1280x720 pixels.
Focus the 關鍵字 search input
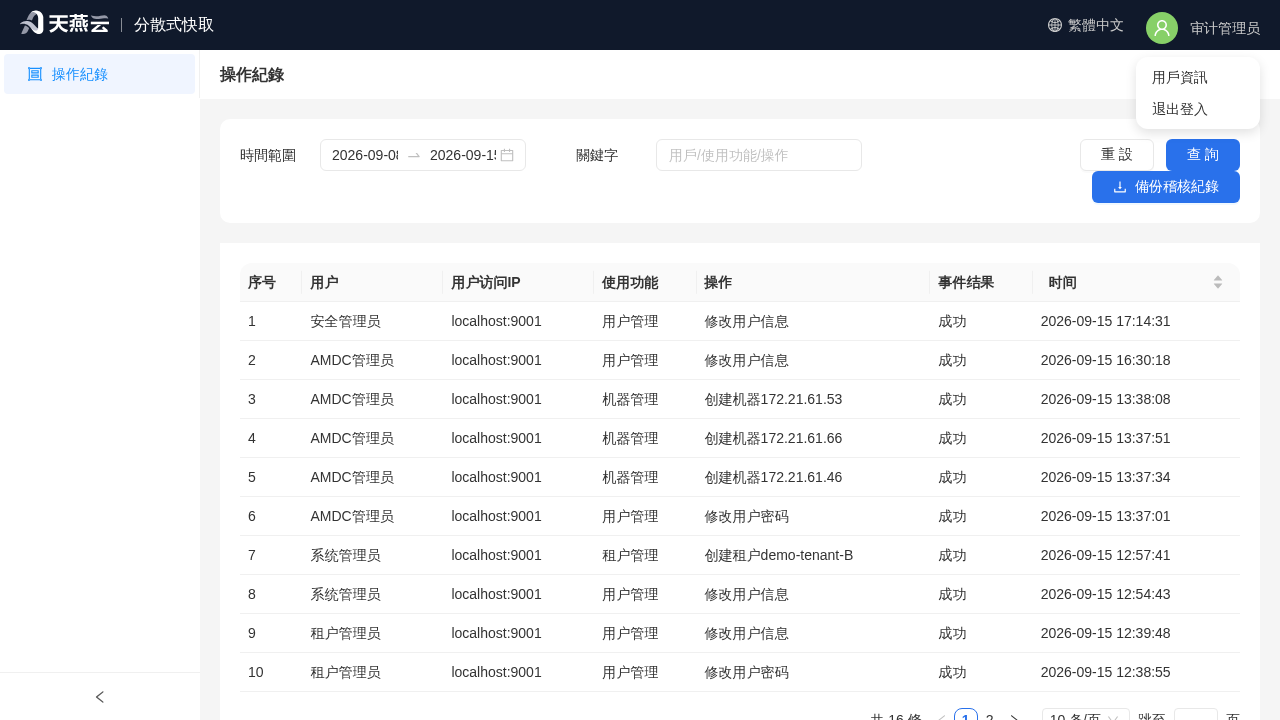pos(759,155)
